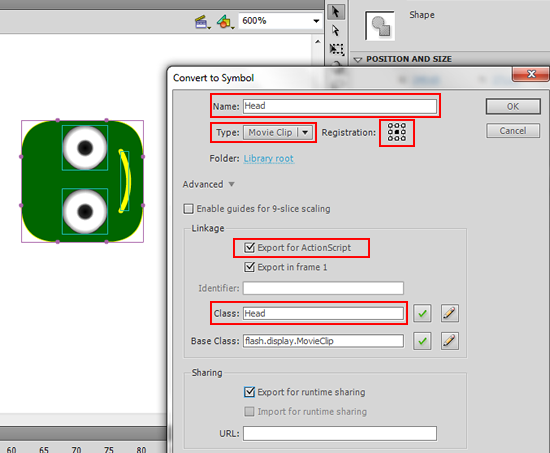The height and width of the screenshot is (453, 550).
Task: Open the Edit Scene clapperboard icon
Action: (x=202, y=22)
